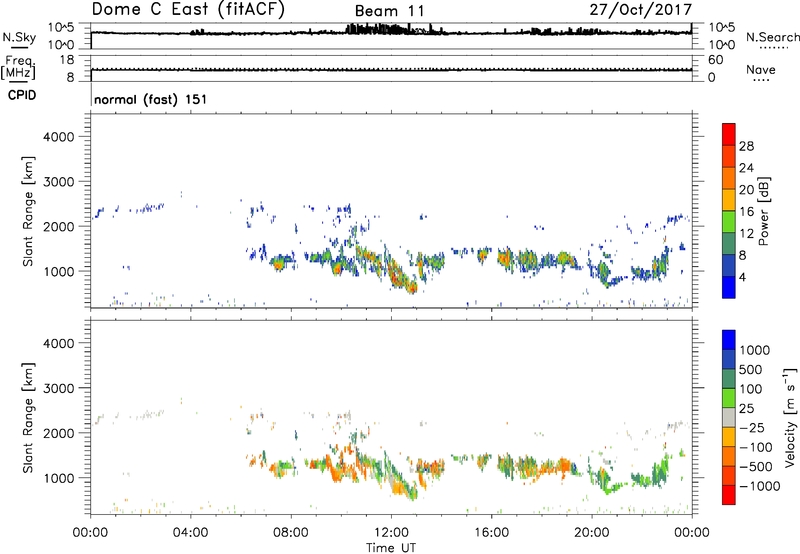Click the "Power [dB]" colorbar title
This screenshot has height=554, width=800.
(764, 211)
